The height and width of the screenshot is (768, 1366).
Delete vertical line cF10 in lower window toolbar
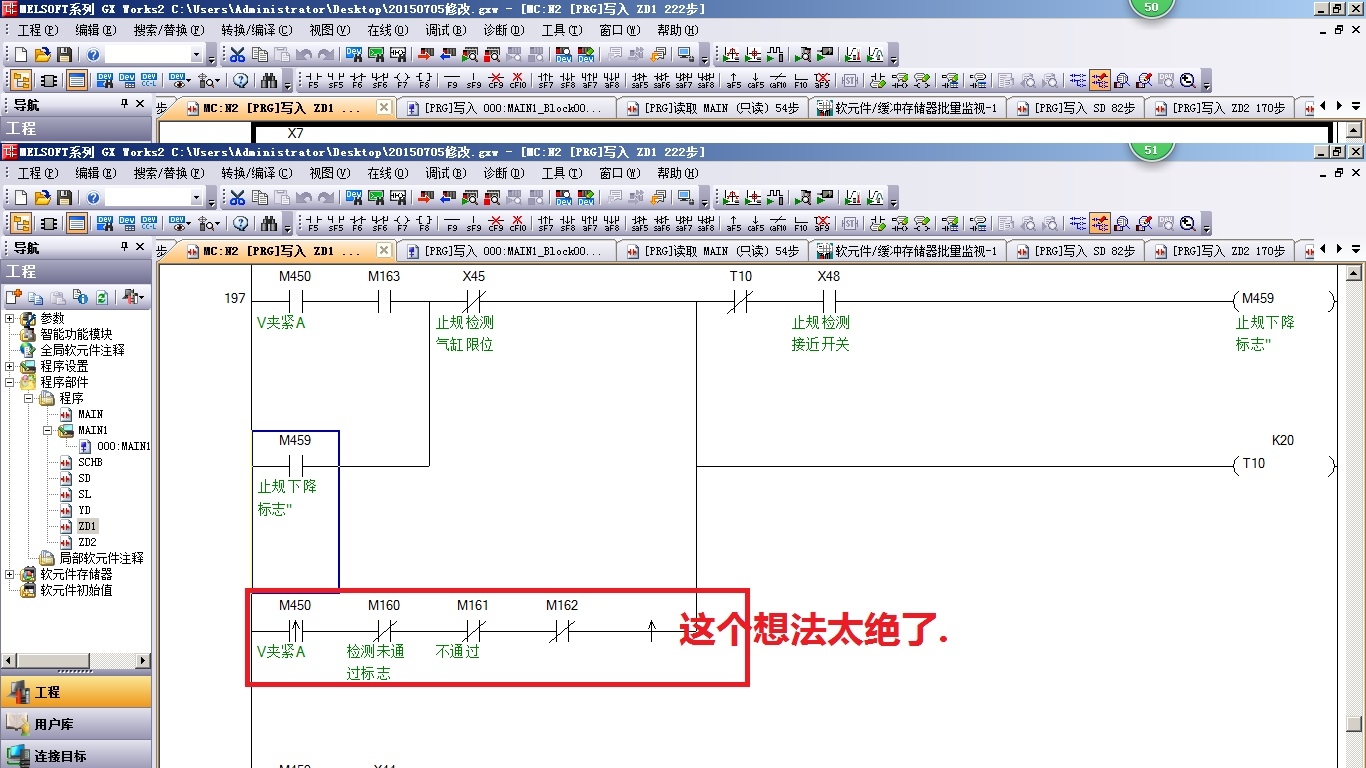tap(518, 224)
